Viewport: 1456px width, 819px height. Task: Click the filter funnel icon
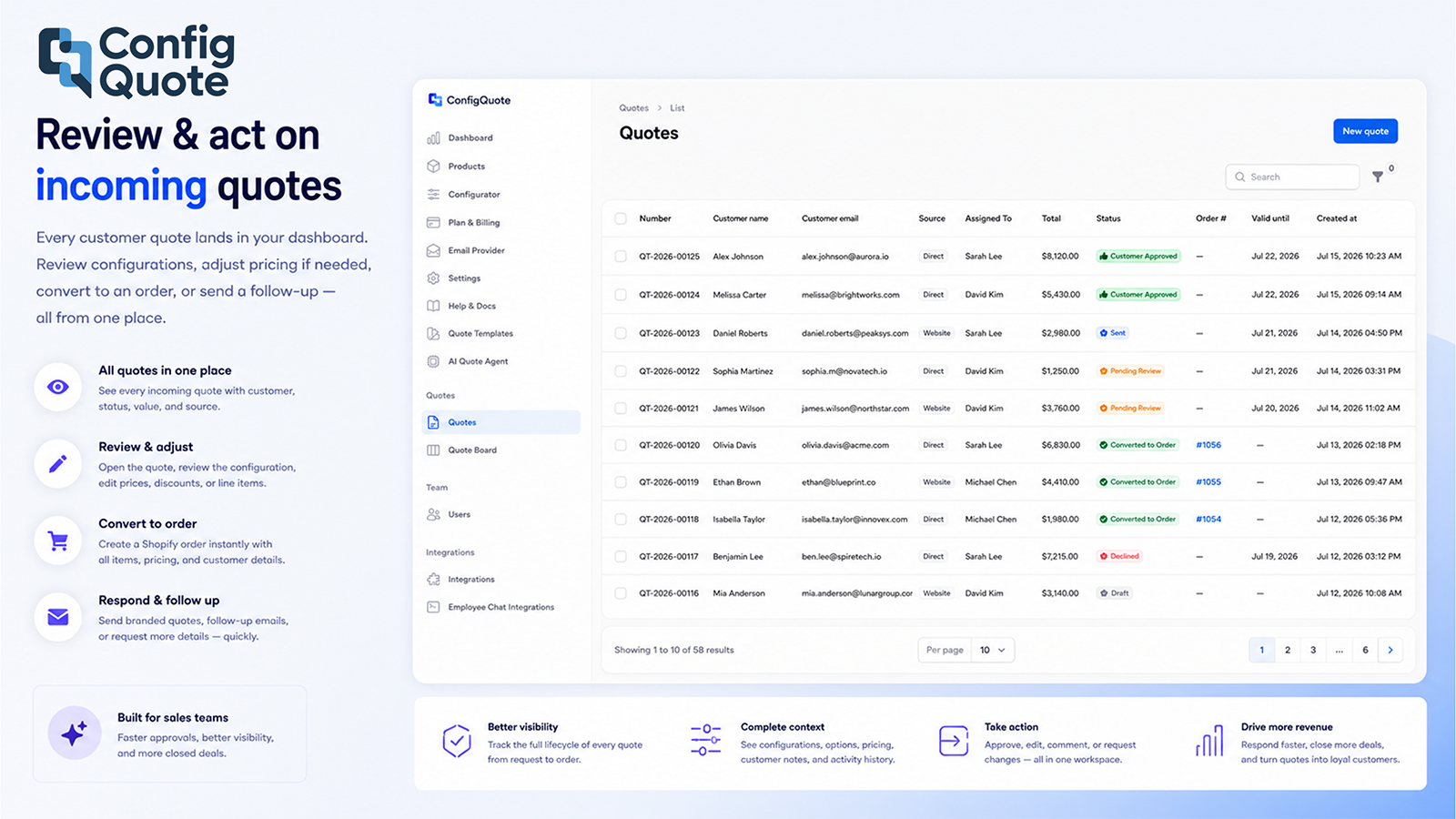tap(1378, 177)
